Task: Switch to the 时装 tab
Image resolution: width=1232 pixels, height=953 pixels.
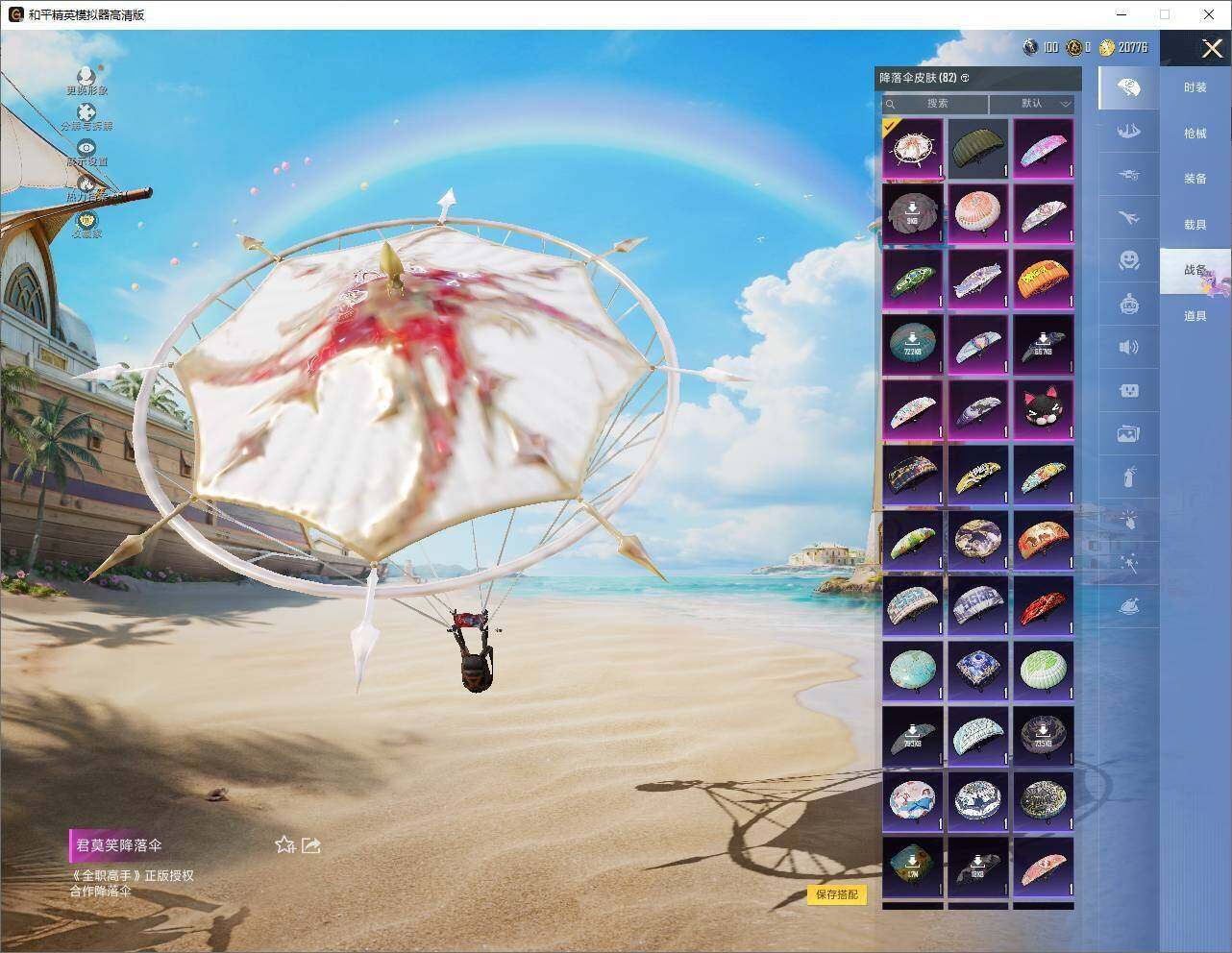Action: (1195, 87)
